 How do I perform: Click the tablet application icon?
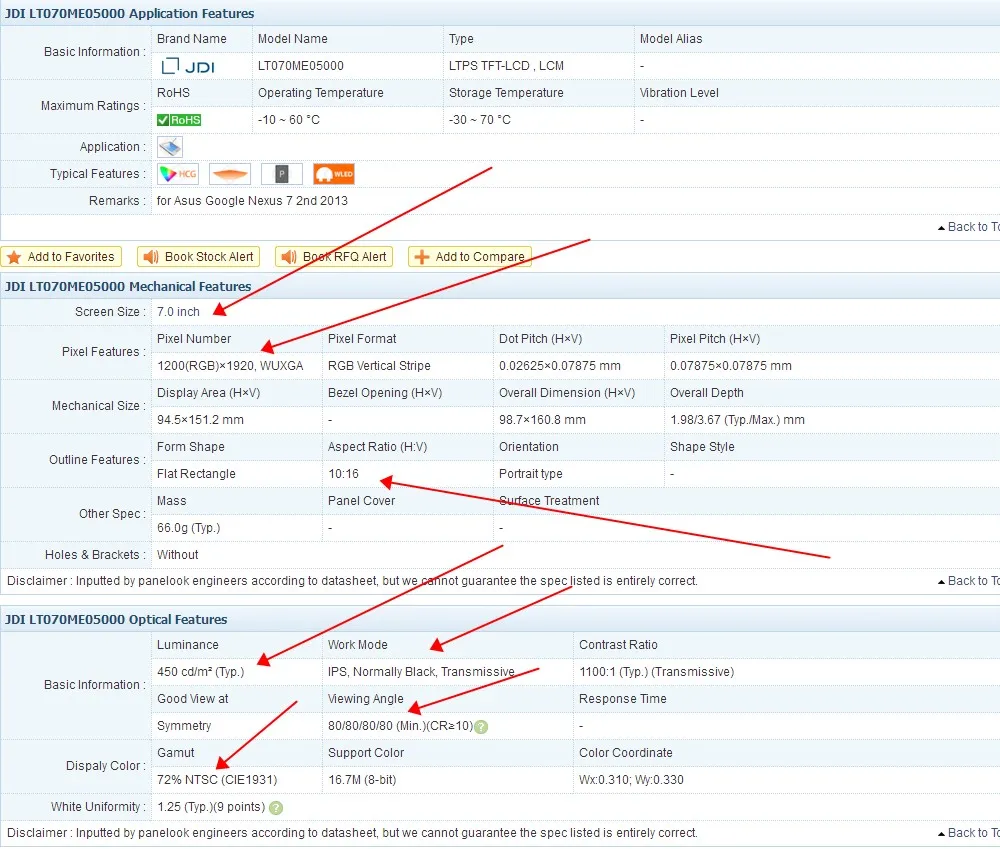(170, 147)
